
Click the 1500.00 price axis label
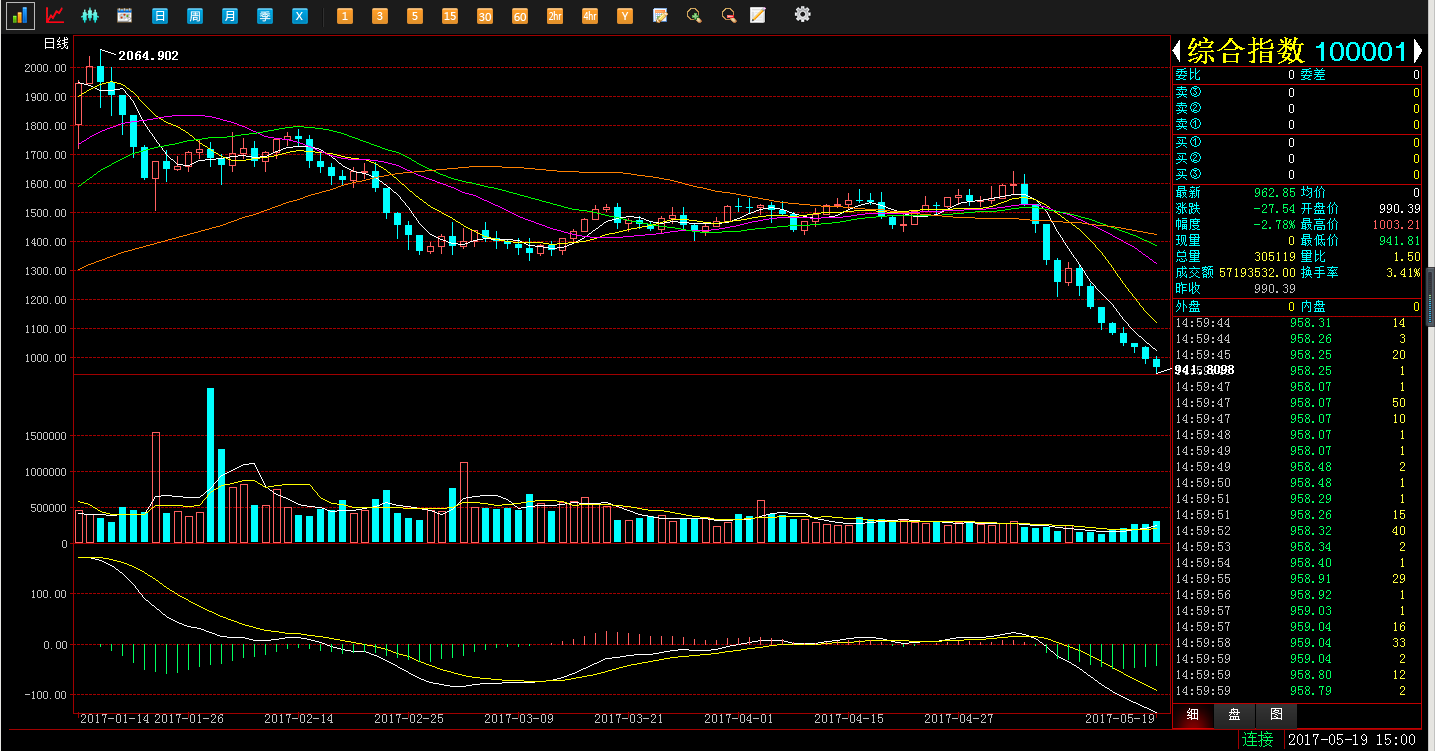coord(47,213)
